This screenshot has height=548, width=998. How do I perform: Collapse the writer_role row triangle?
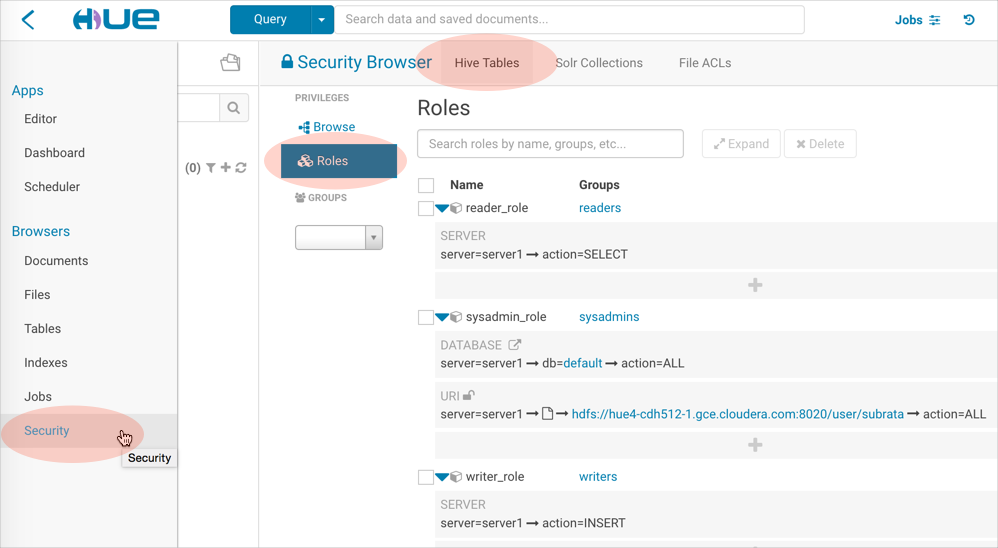pyautogui.click(x=442, y=477)
